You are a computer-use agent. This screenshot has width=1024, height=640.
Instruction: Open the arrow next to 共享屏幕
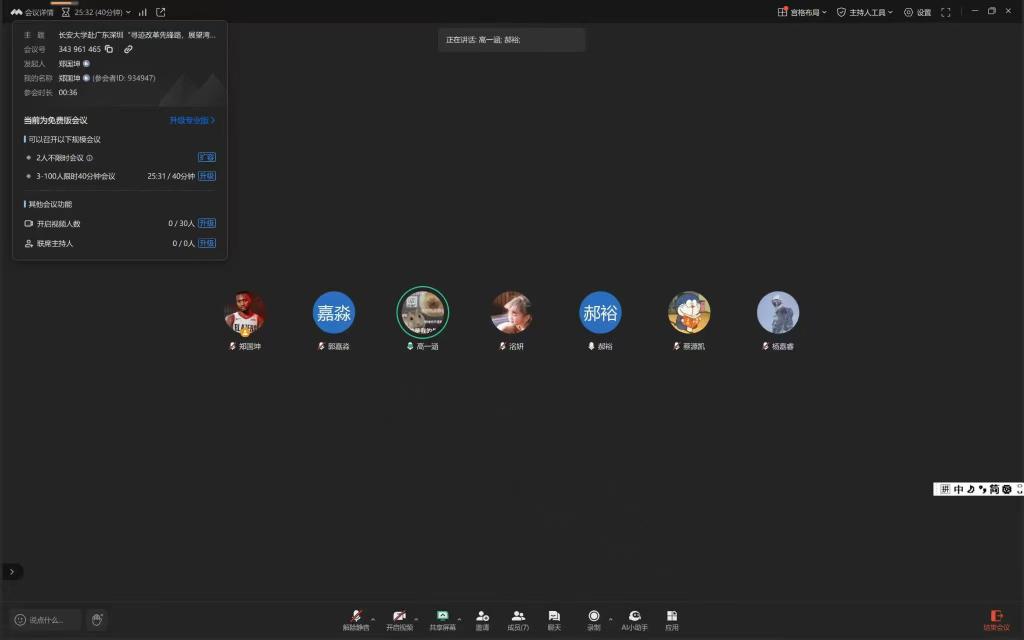459,618
